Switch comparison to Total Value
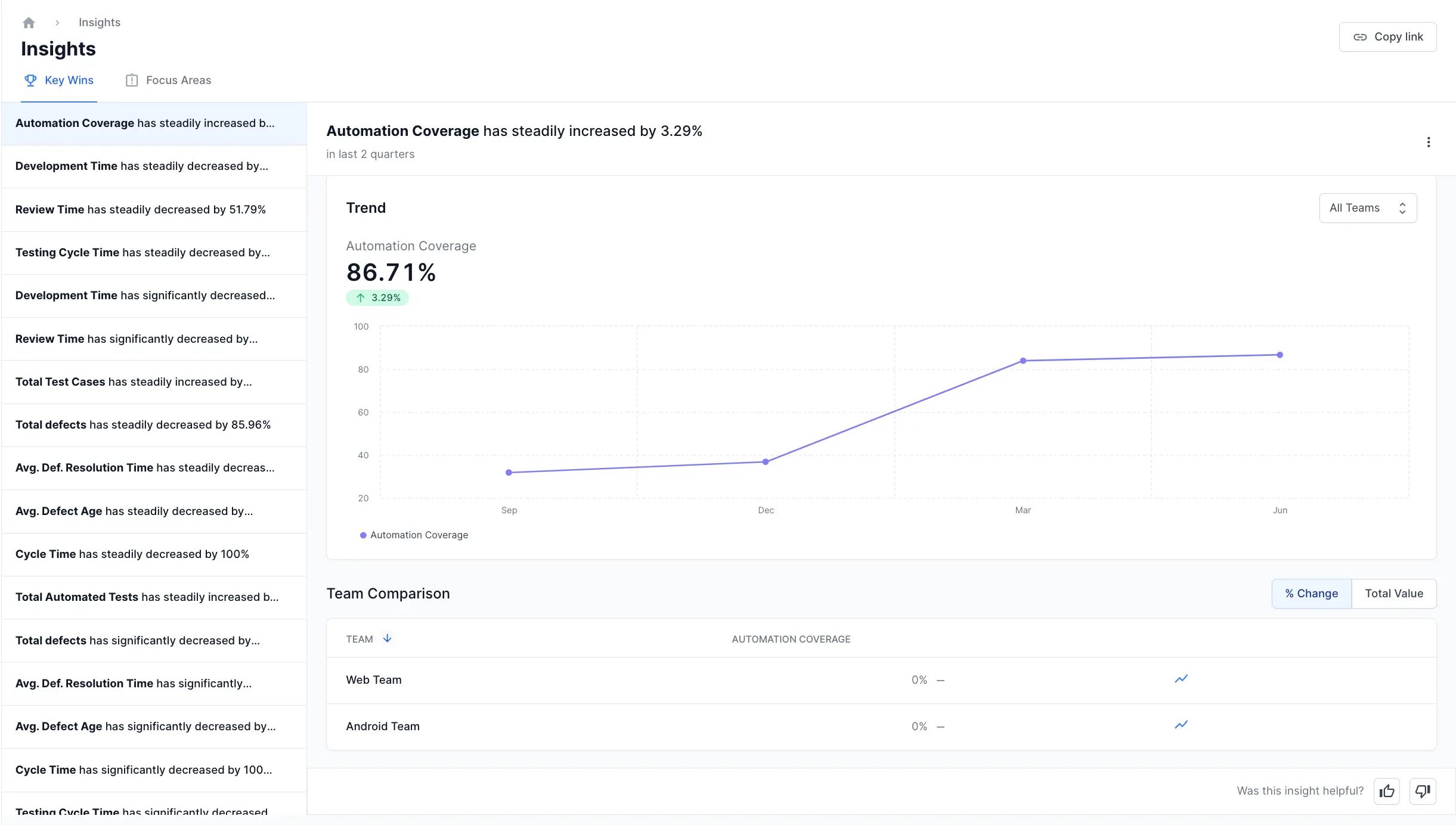Screen dimensions: 1456x825 (x=1393, y=594)
